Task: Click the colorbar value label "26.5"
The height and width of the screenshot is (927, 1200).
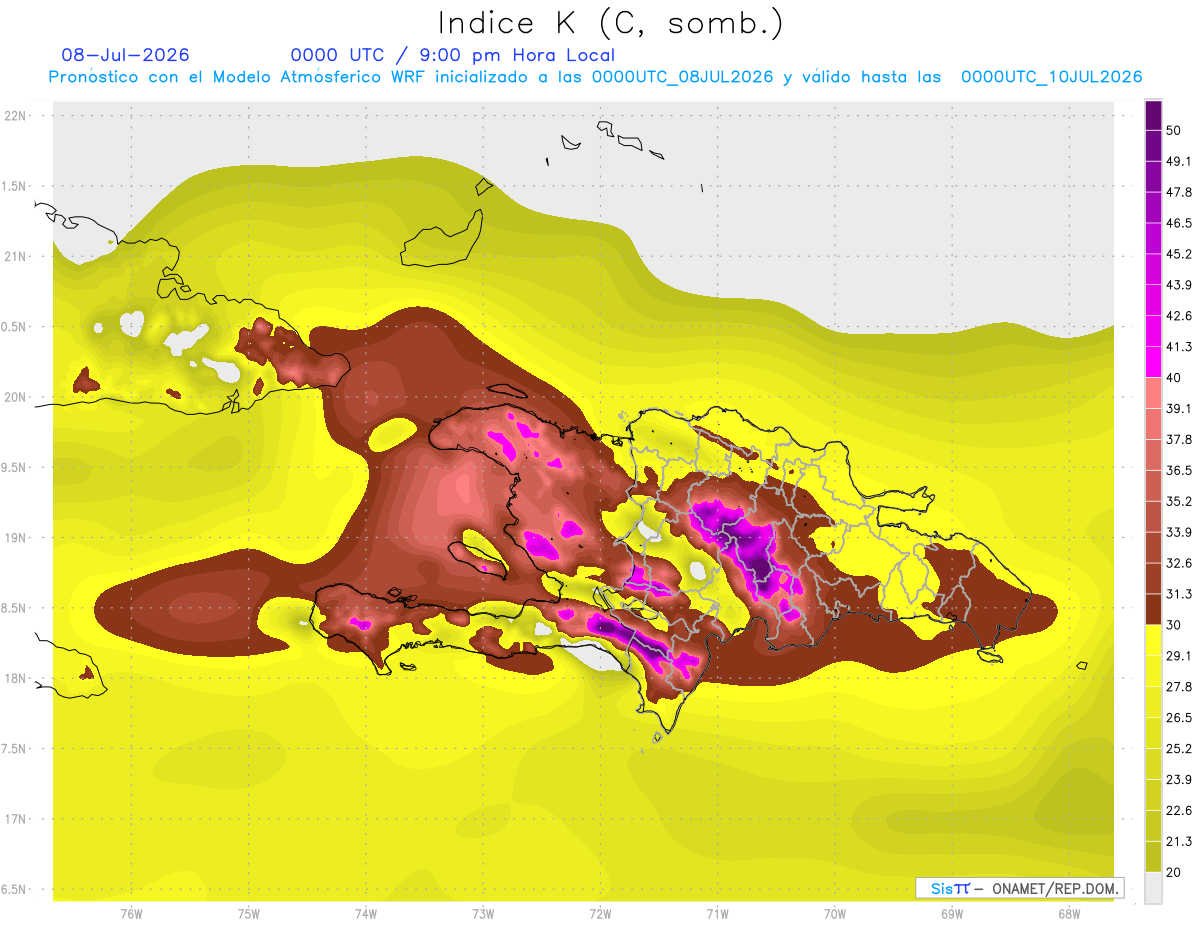Action: coord(1179,718)
